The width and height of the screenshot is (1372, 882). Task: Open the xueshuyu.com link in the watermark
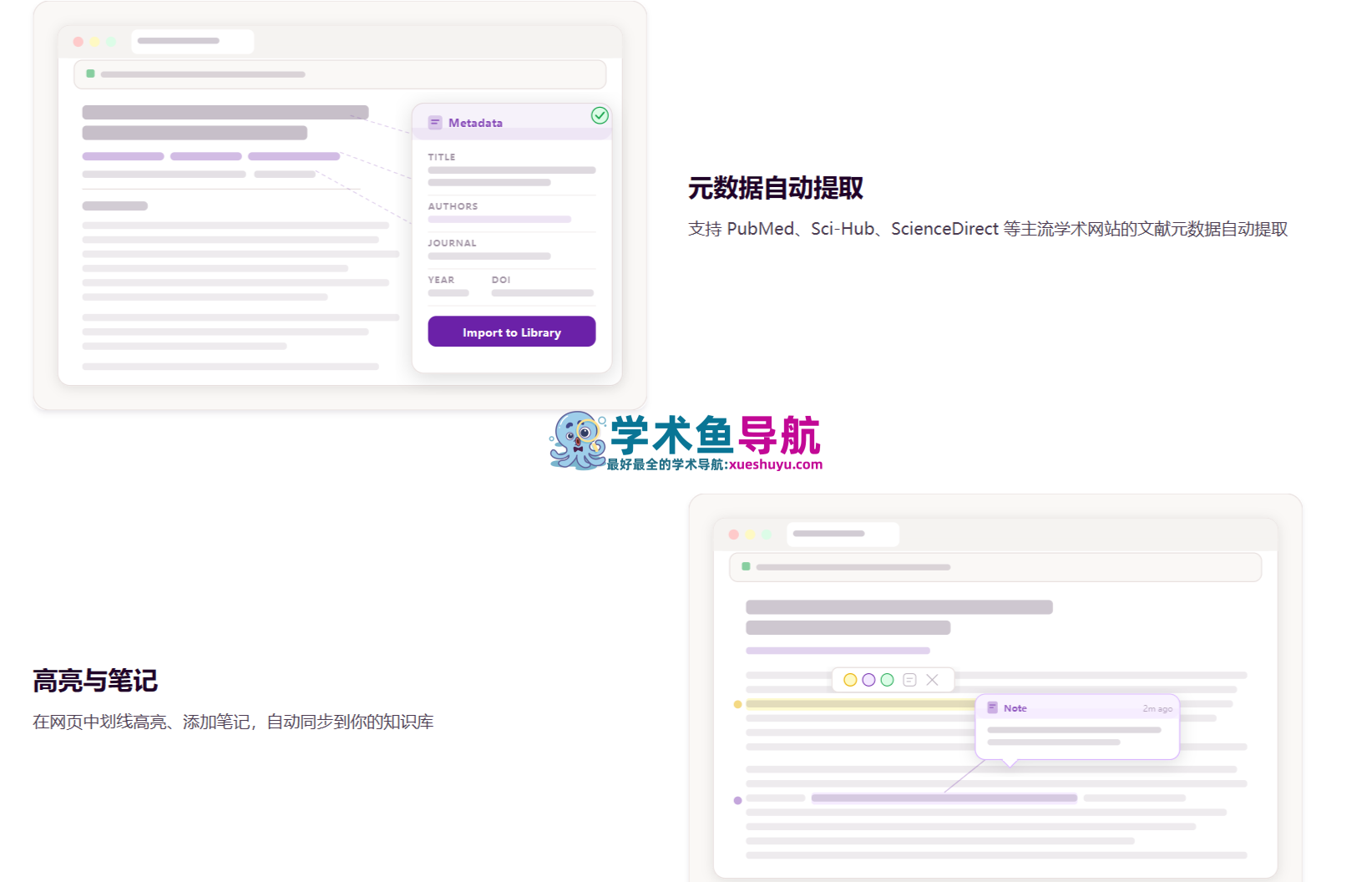pyautogui.click(x=775, y=465)
